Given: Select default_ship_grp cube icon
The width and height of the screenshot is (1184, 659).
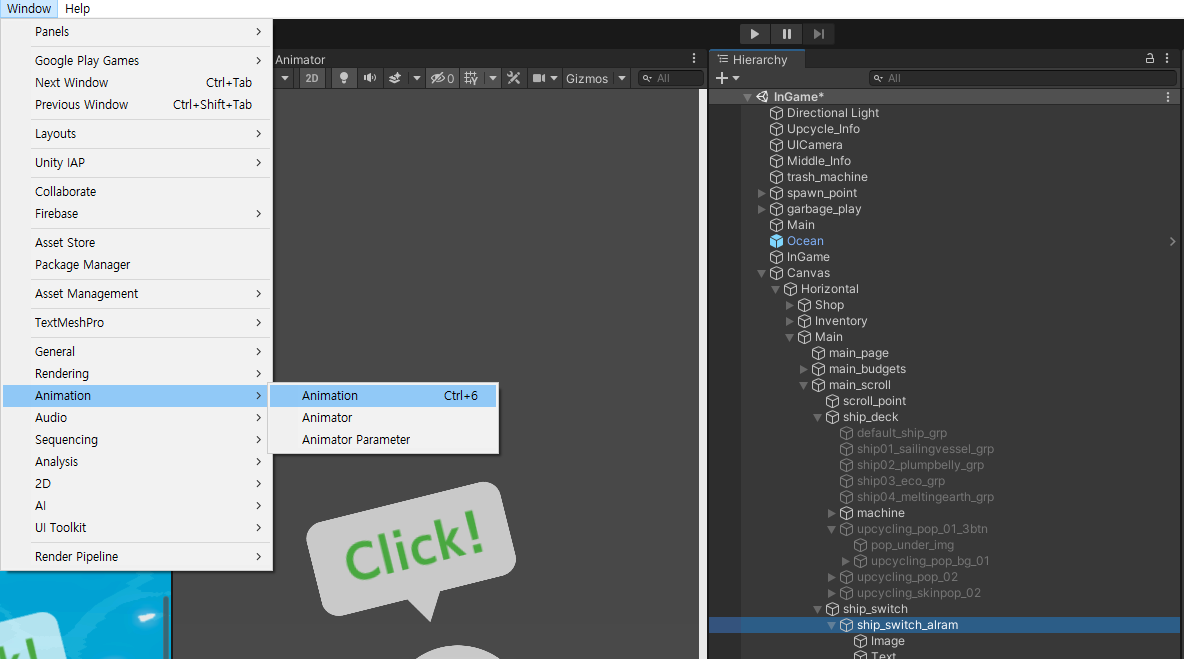Looking at the screenshot, I should pos(846,433).
